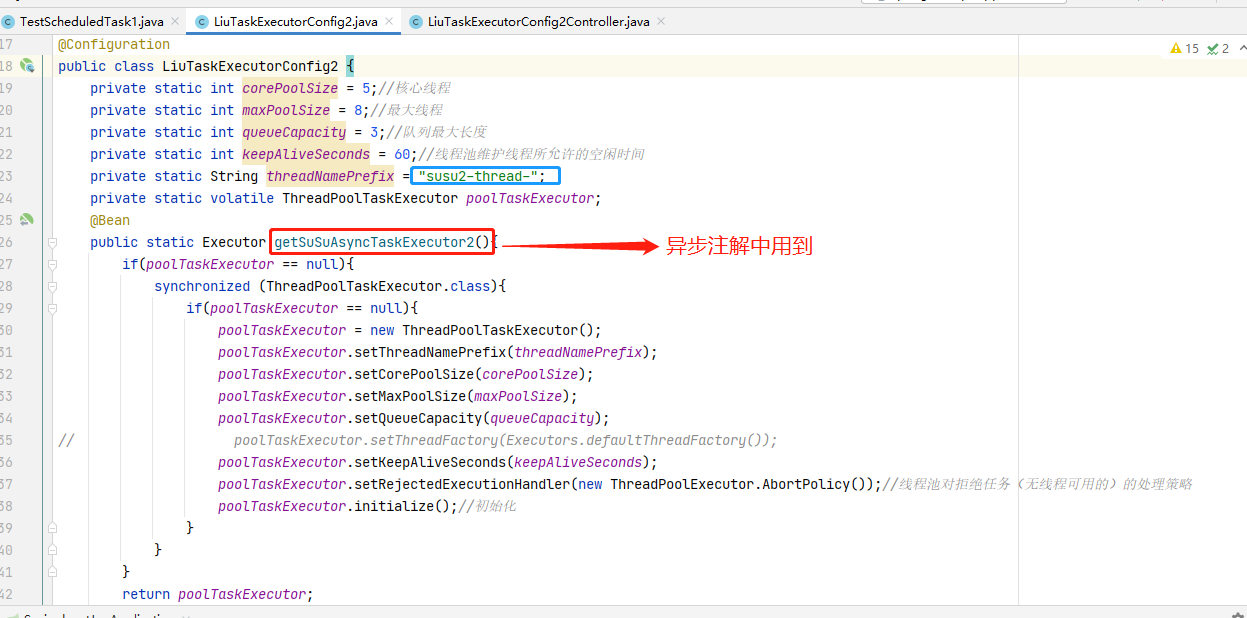Viewport: 1247px width, 618px height.
Task: Click the Spring bean icon beside the @Bean method
Action: coord(27,220)
